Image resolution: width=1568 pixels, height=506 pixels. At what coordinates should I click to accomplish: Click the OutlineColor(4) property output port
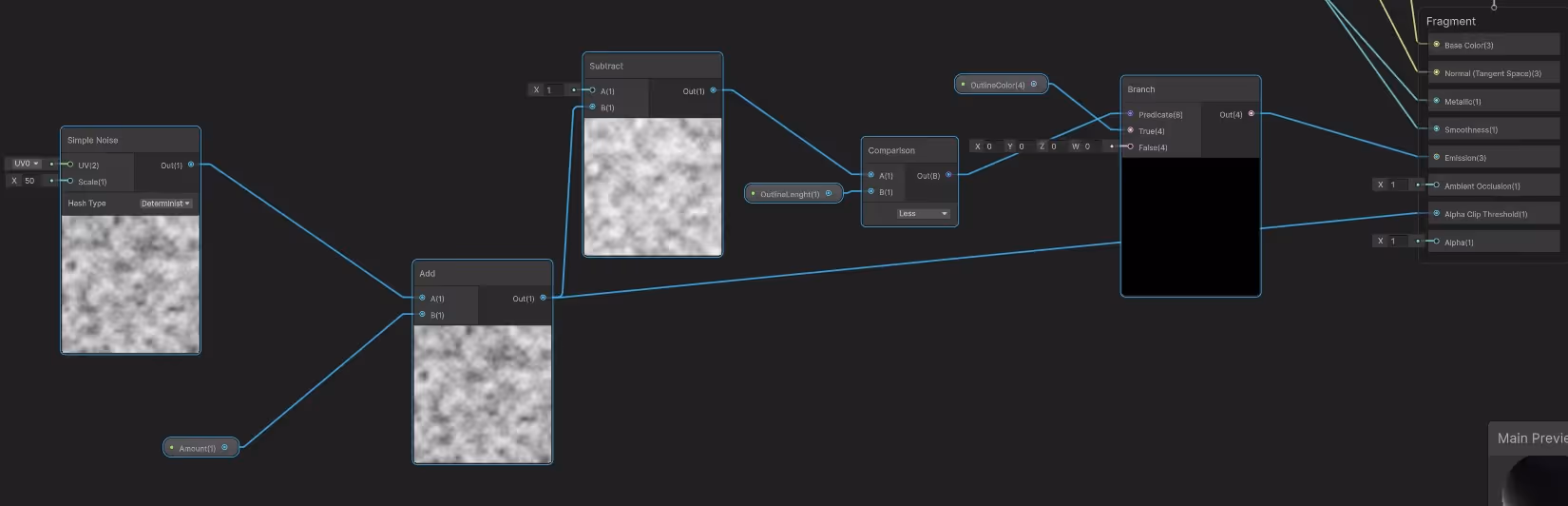[1034, 85]
